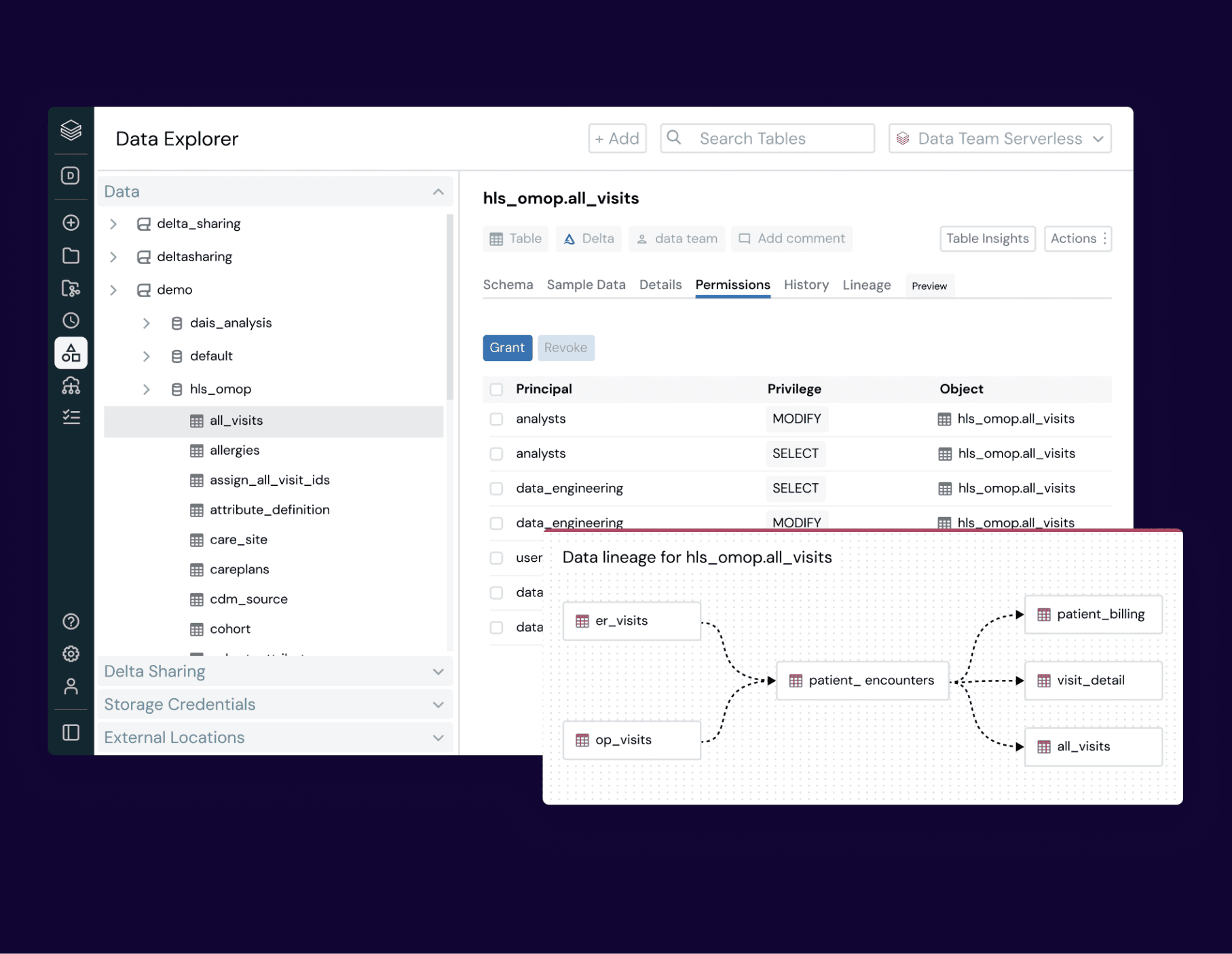The height and width of the screenshot is (954, 1232).
Task: Switch to the Schema tab
Action: pos(508,285)
